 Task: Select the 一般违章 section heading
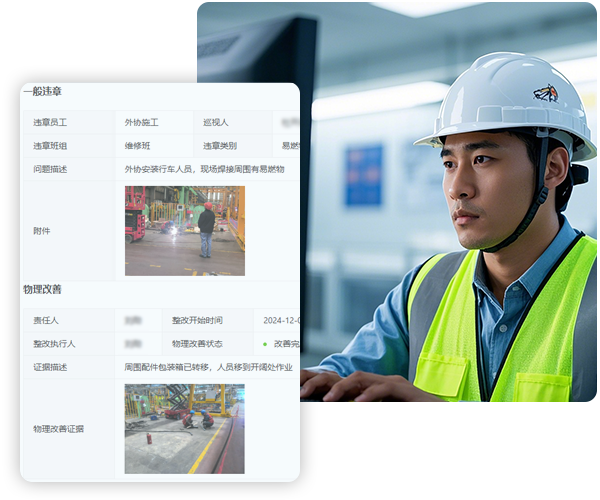[42, 92]
